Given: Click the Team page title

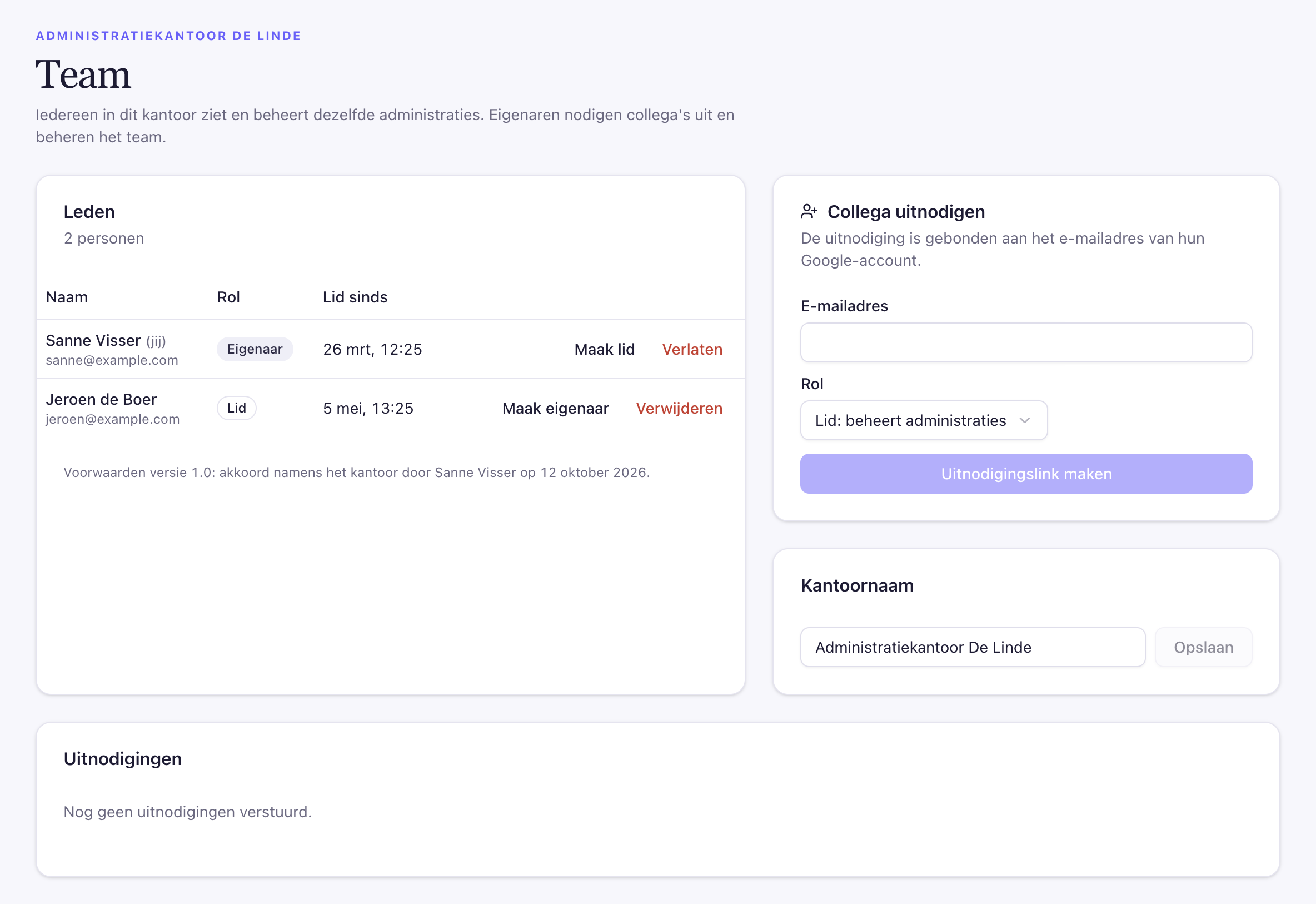Looking at the screenshot, I should (83, 74).
